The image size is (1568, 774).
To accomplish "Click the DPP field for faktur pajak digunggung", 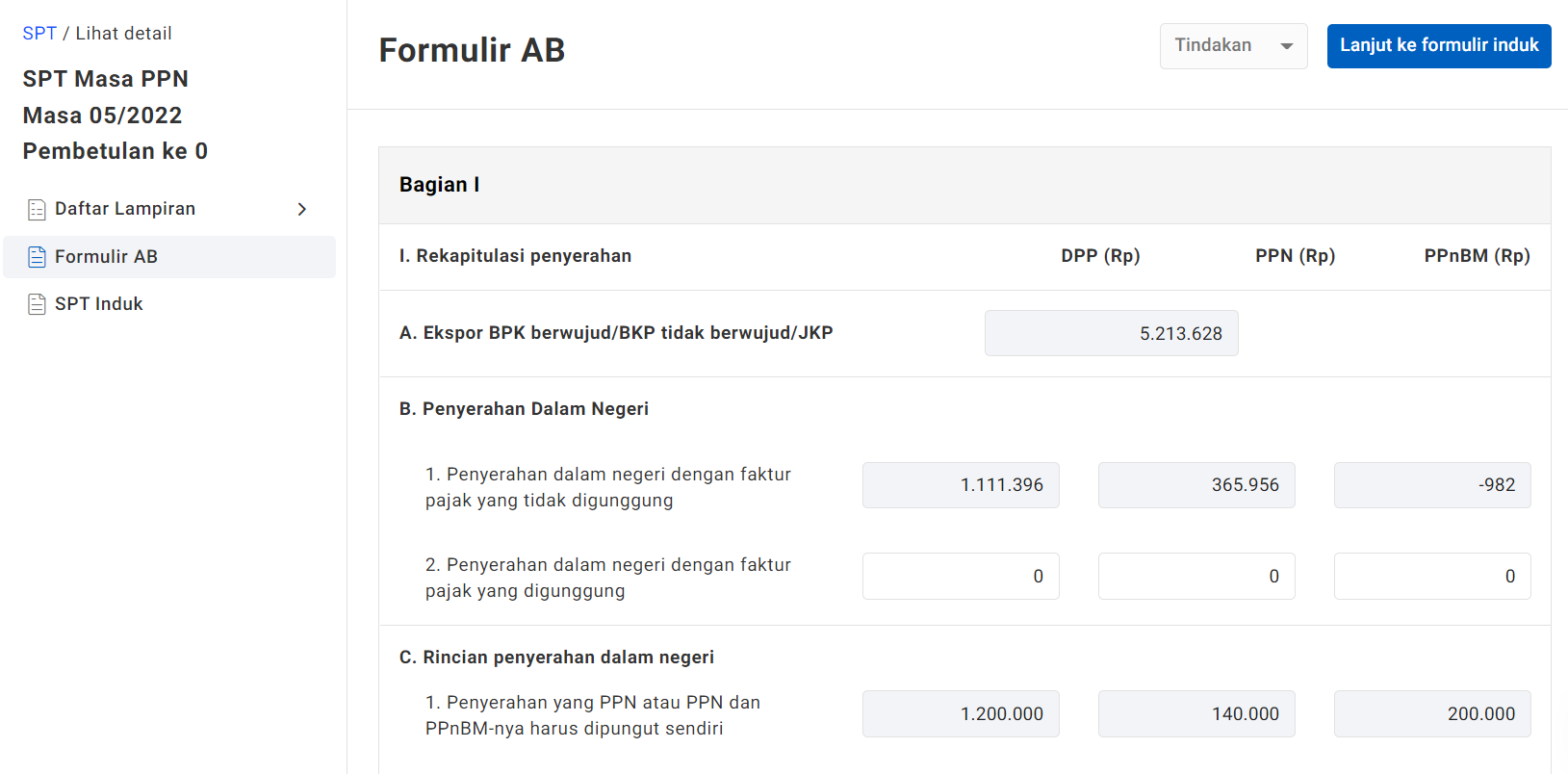I will tap(961, 577).
